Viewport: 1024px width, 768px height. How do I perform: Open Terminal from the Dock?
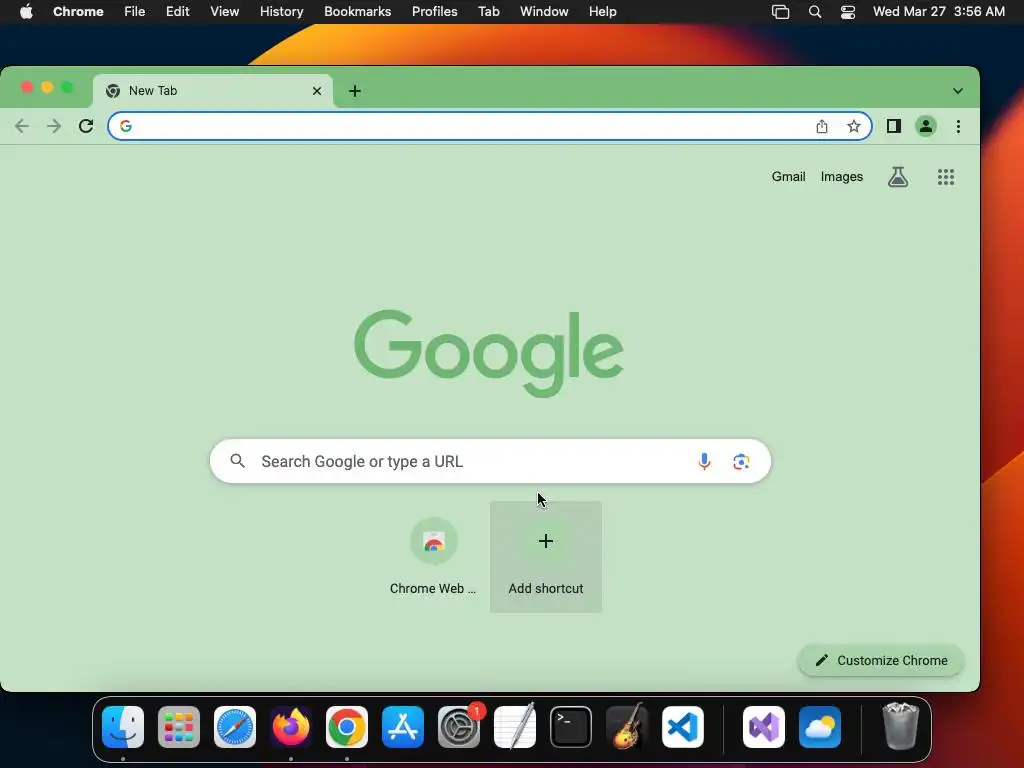(x=571, y=727)
